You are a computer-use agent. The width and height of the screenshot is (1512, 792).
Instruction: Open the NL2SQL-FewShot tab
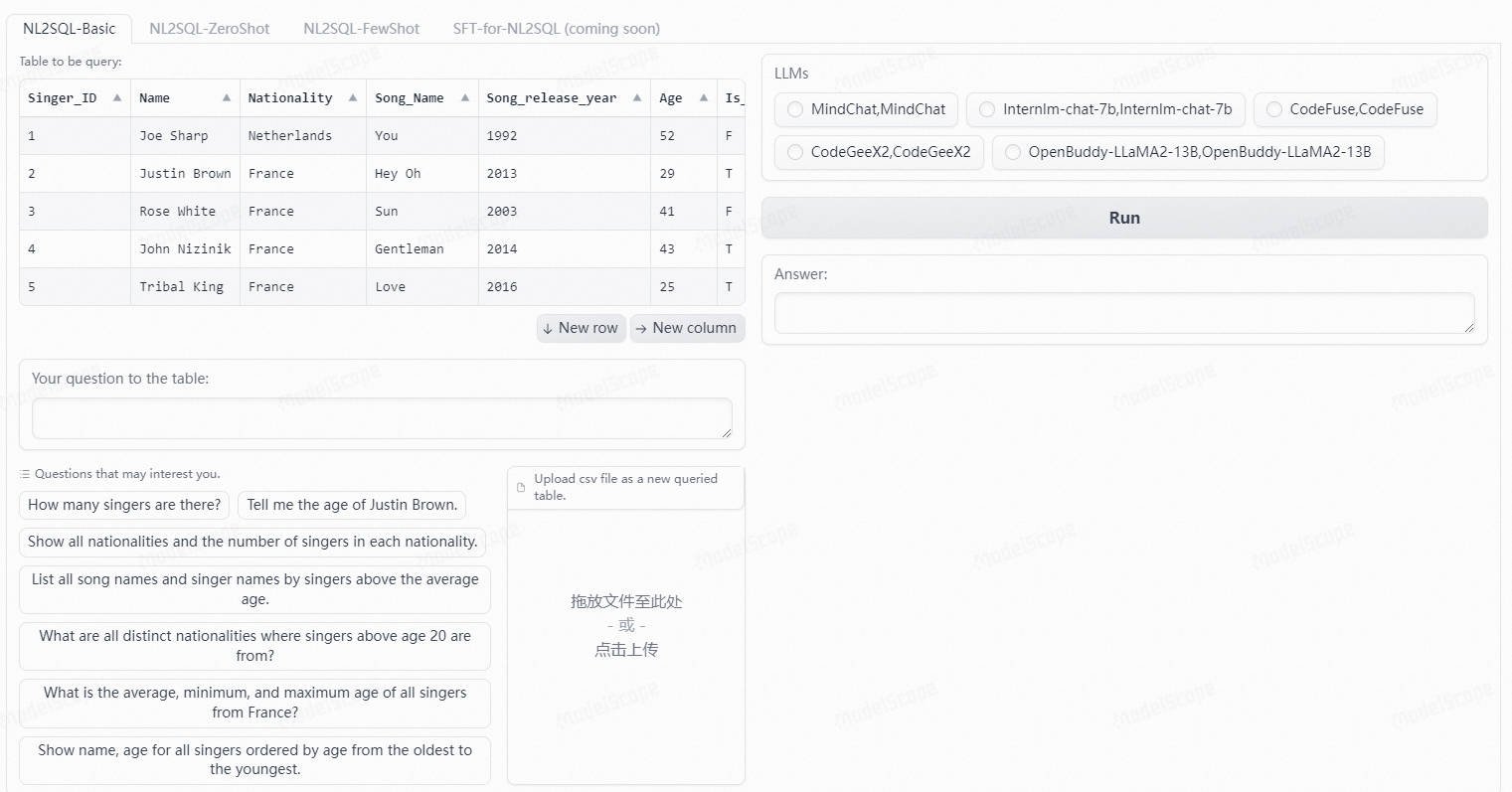tap(361, 29)
